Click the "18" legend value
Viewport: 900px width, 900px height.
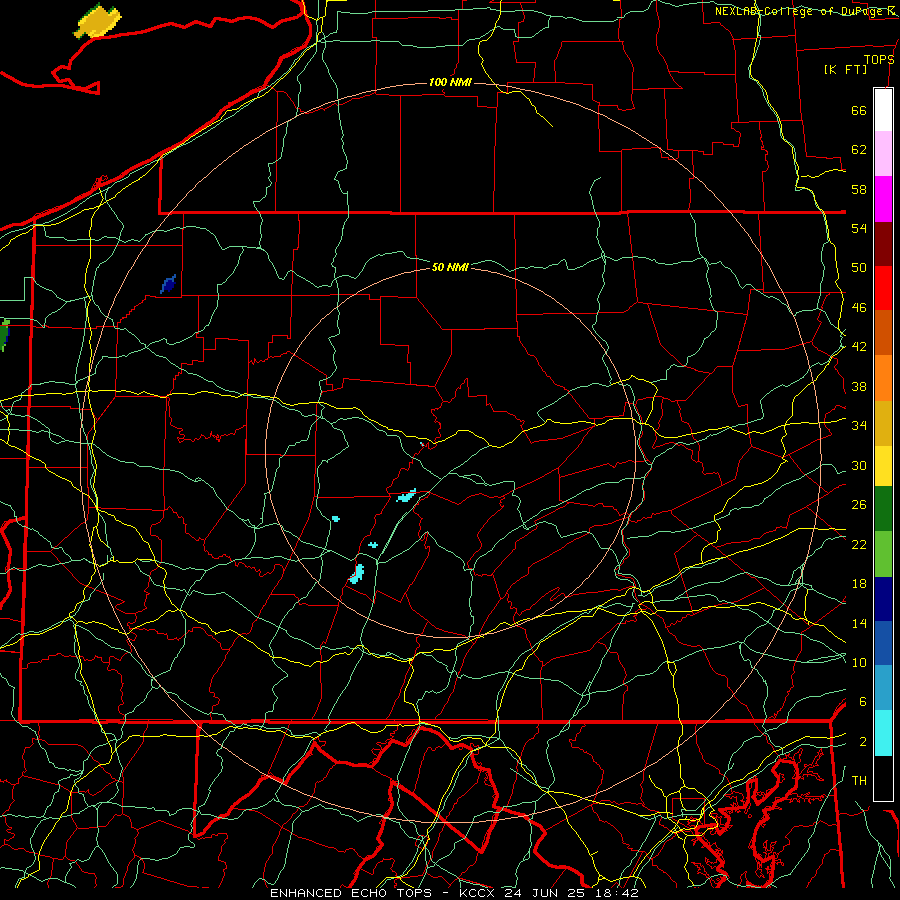pos(859,584)
